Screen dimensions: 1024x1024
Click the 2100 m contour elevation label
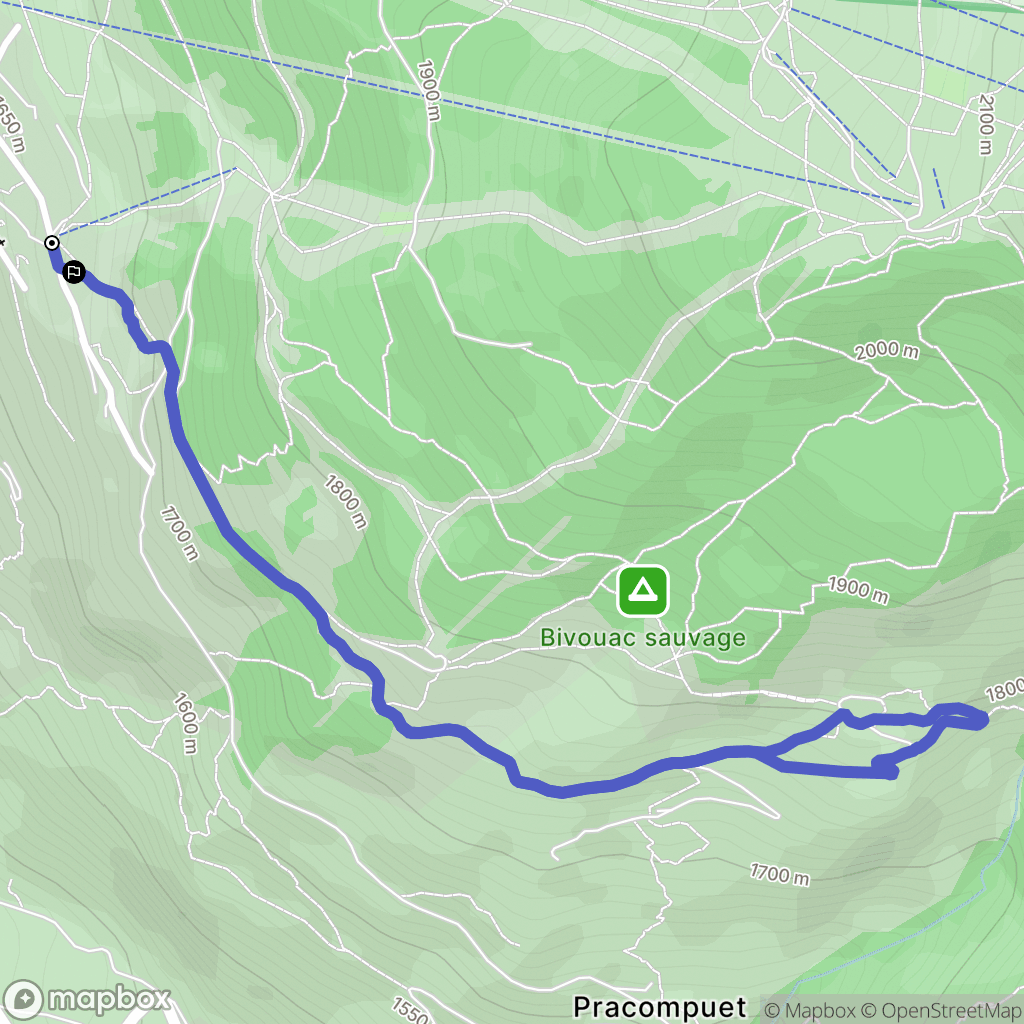coord(986,125)
